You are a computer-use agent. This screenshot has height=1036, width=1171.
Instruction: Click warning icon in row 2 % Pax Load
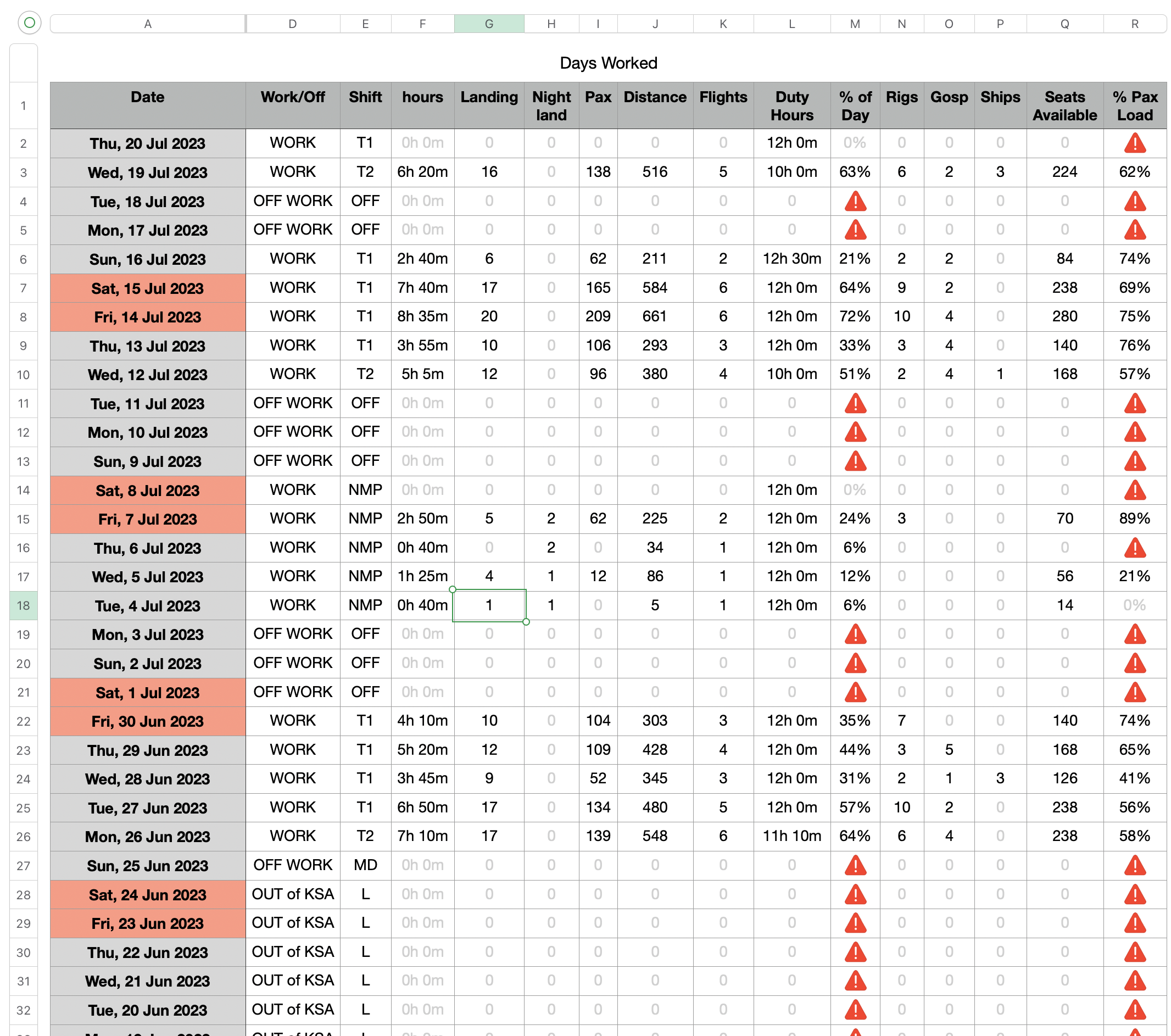pos(1134,143)
